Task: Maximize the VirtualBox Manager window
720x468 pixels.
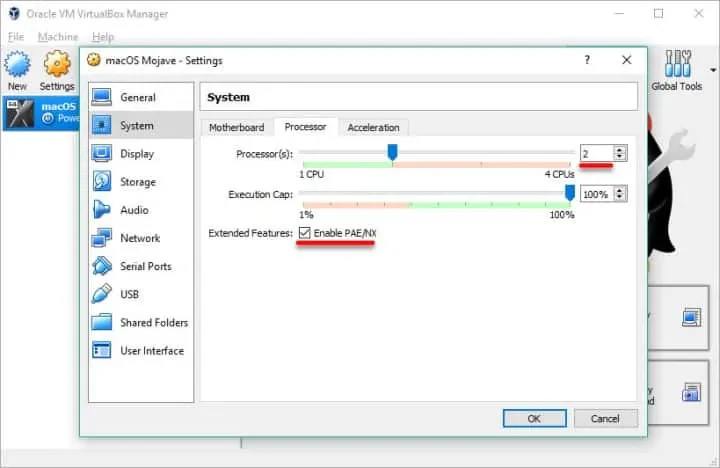Action: coord(658,13)
